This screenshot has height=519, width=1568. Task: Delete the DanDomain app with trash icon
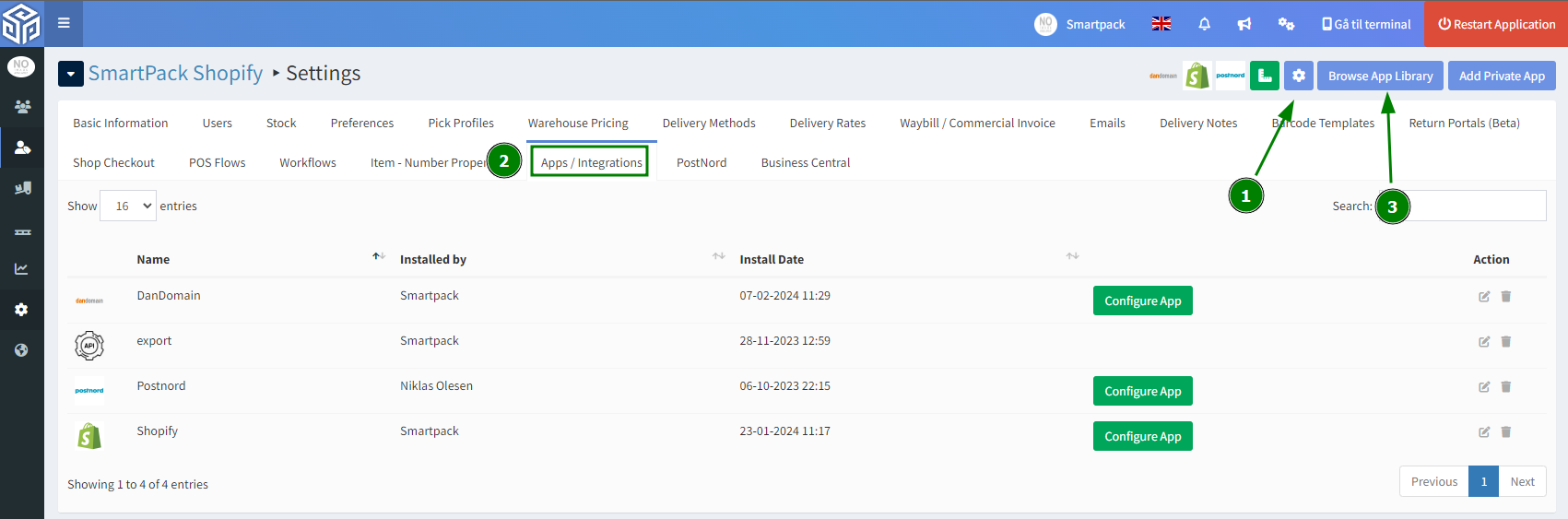1506,297
